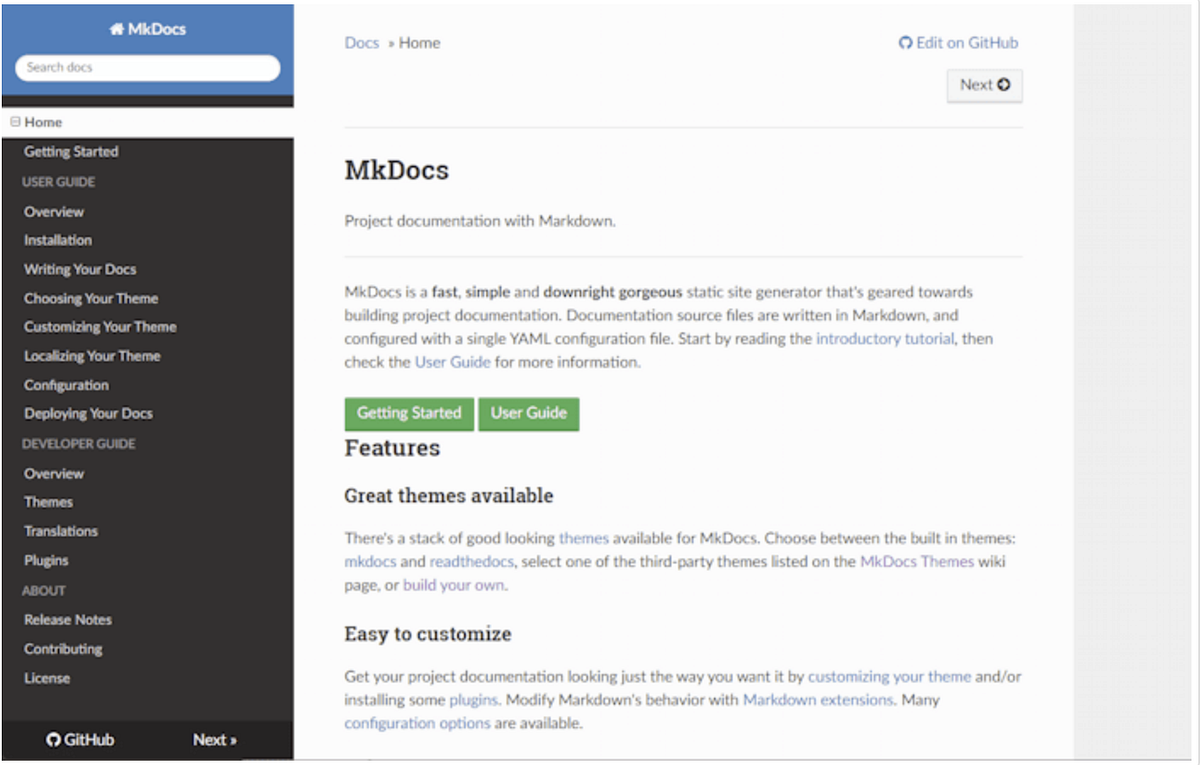1200x765 pixels.
Task: Collapse the Home section in the sidebar
Action: (14, 121)
